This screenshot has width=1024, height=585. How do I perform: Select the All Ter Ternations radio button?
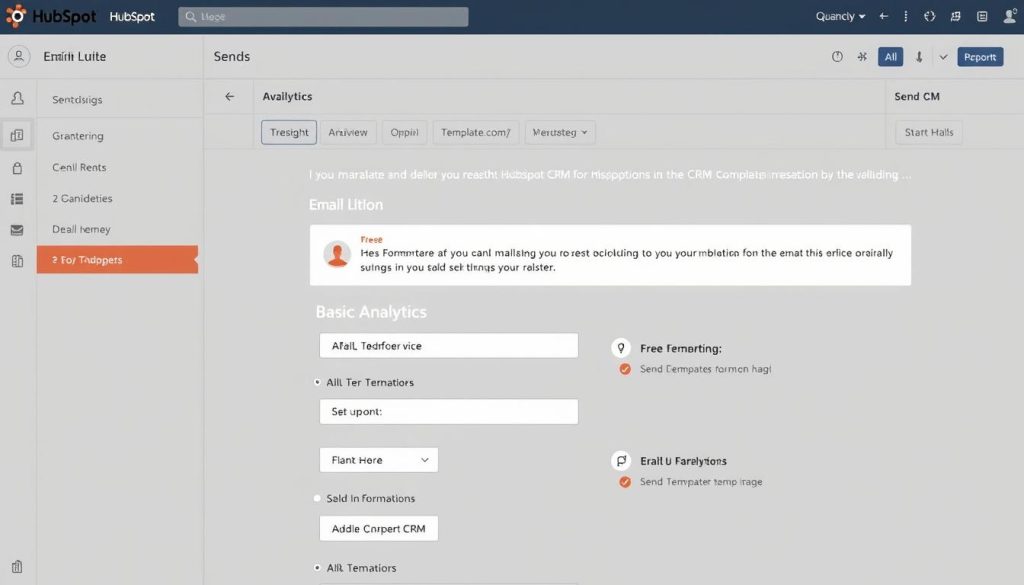[x=317, y=382]
